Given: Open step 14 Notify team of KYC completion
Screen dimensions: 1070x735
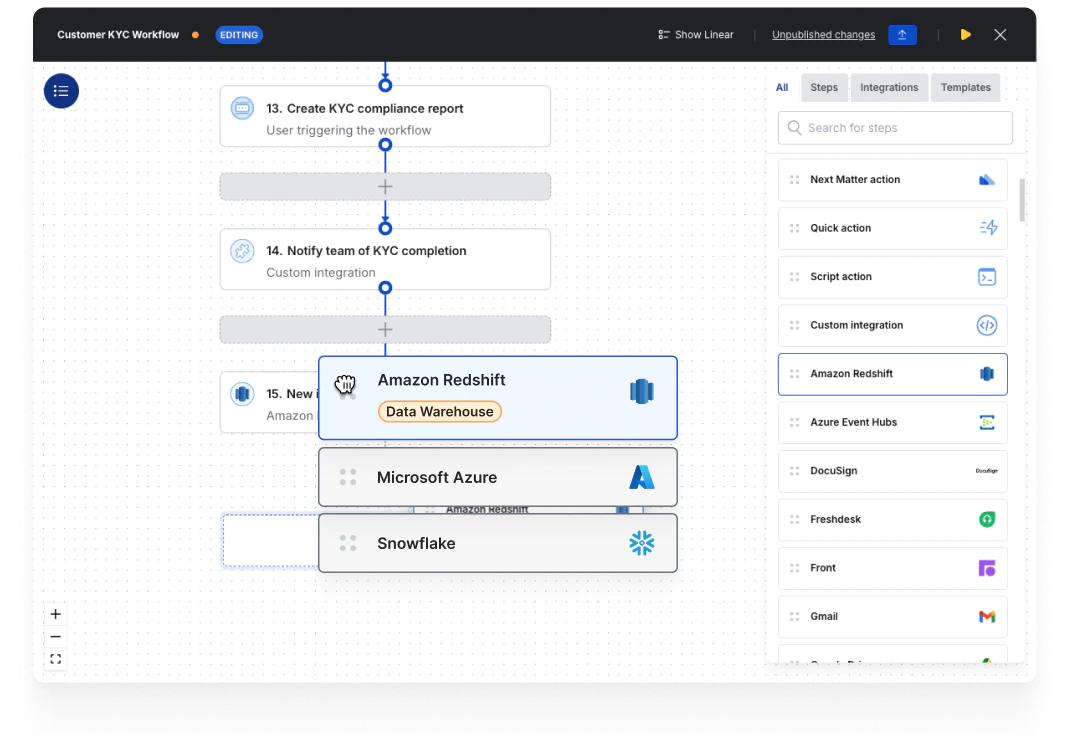Looking at the screenshot, I should coord(385,259).
